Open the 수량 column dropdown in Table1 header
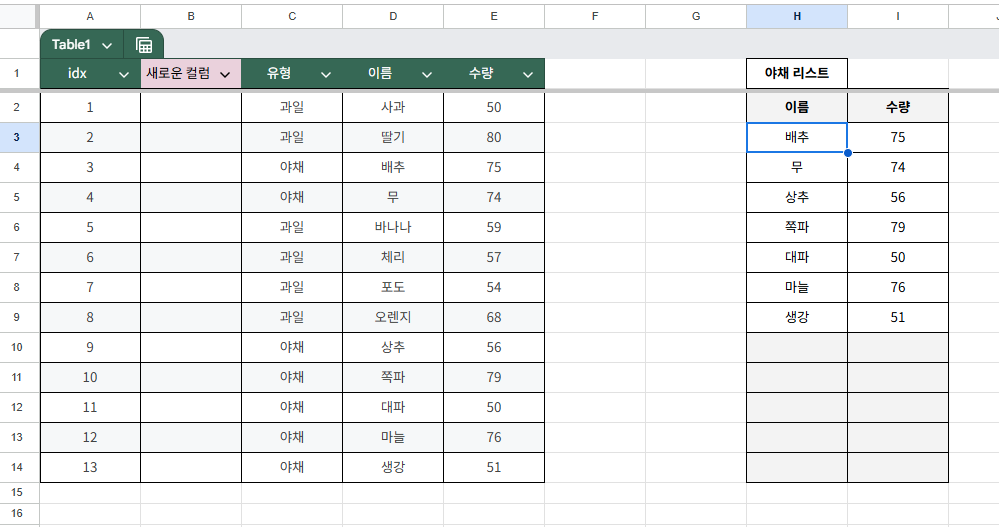This screenshot has width=999, height=527. pyautogui.click(x=528, y=75)
